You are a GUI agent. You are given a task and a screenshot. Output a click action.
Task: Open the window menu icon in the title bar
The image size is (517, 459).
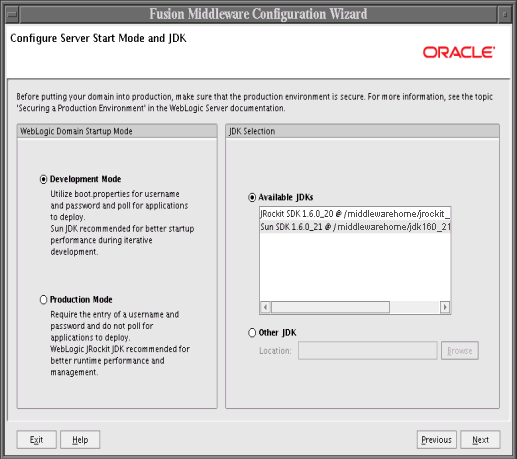[x=12, y=14]
